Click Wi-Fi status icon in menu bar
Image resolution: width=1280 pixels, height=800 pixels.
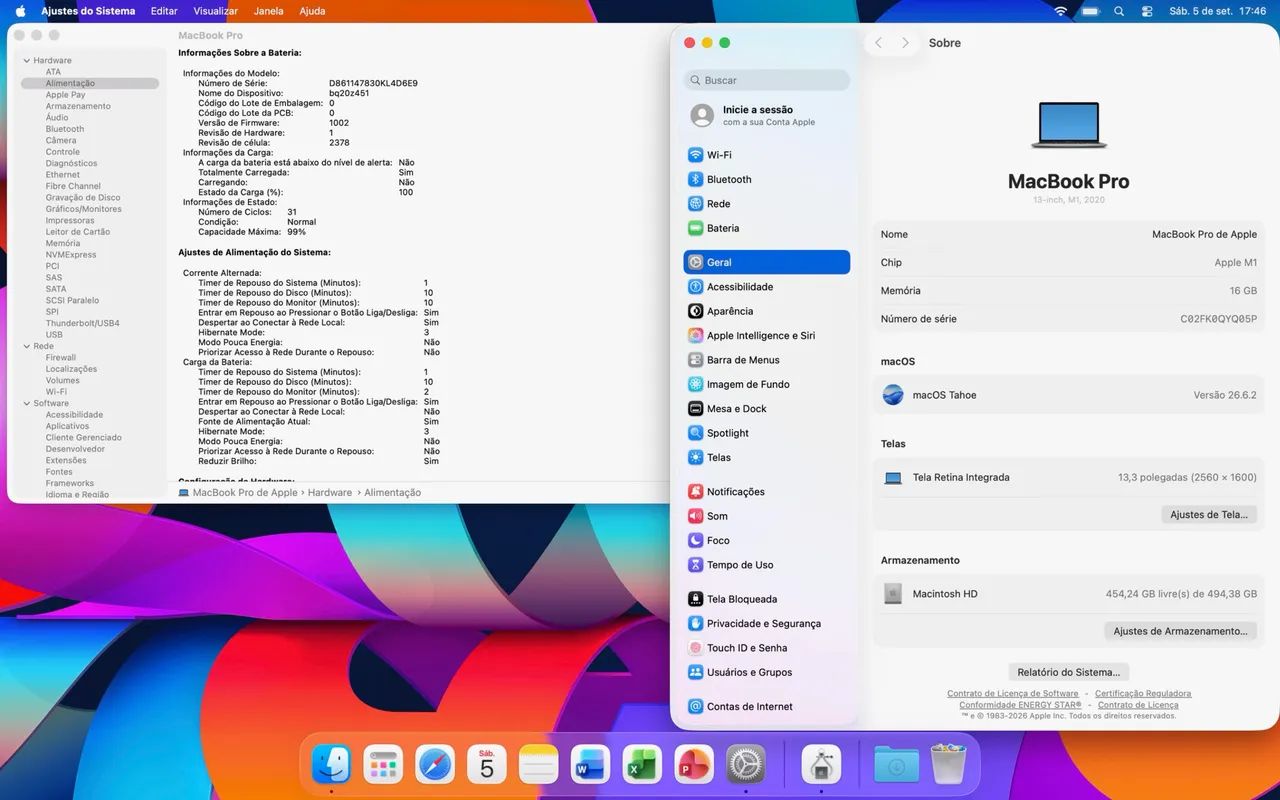(1061, 11)
